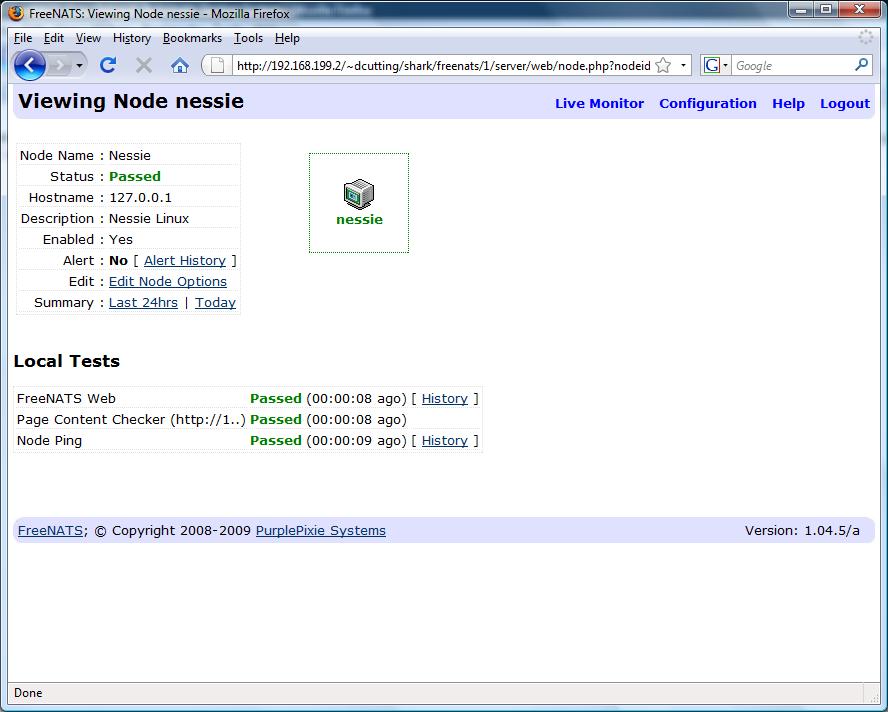Open the Live Monitor page
888x712 pixels.
click(x=599, y=103)
